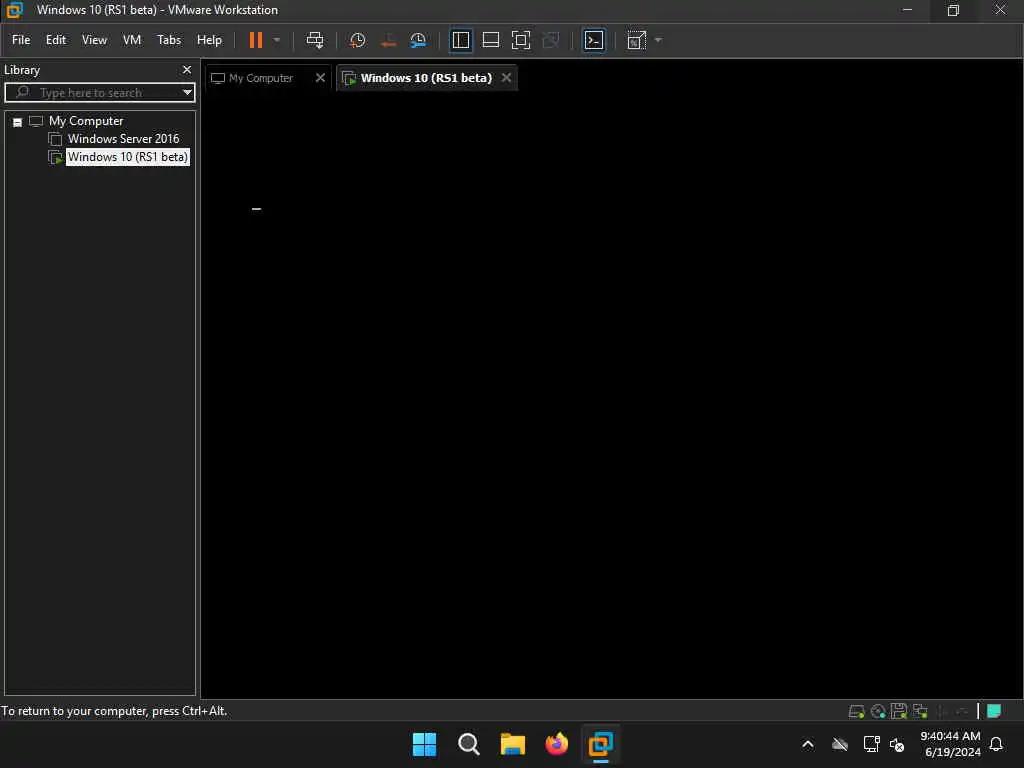Click the CD/DVD drive status icon
1024x768 pixels.
878,711
